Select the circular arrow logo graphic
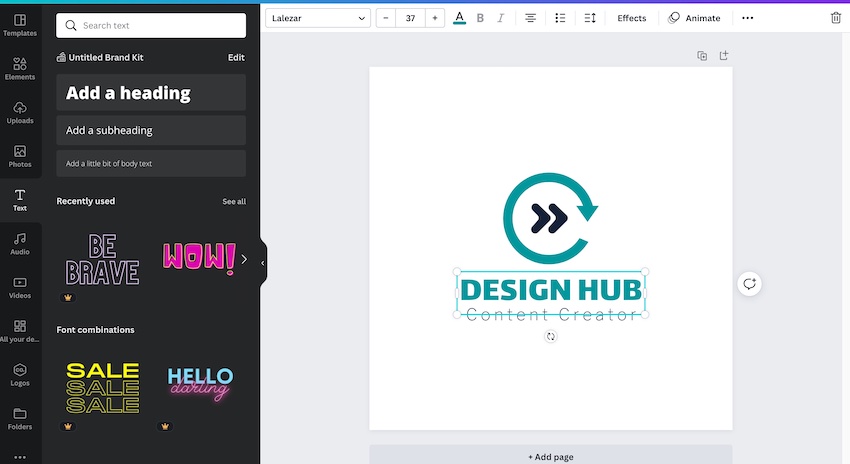This screenshot has width=850, height=464. pos(550,218)
